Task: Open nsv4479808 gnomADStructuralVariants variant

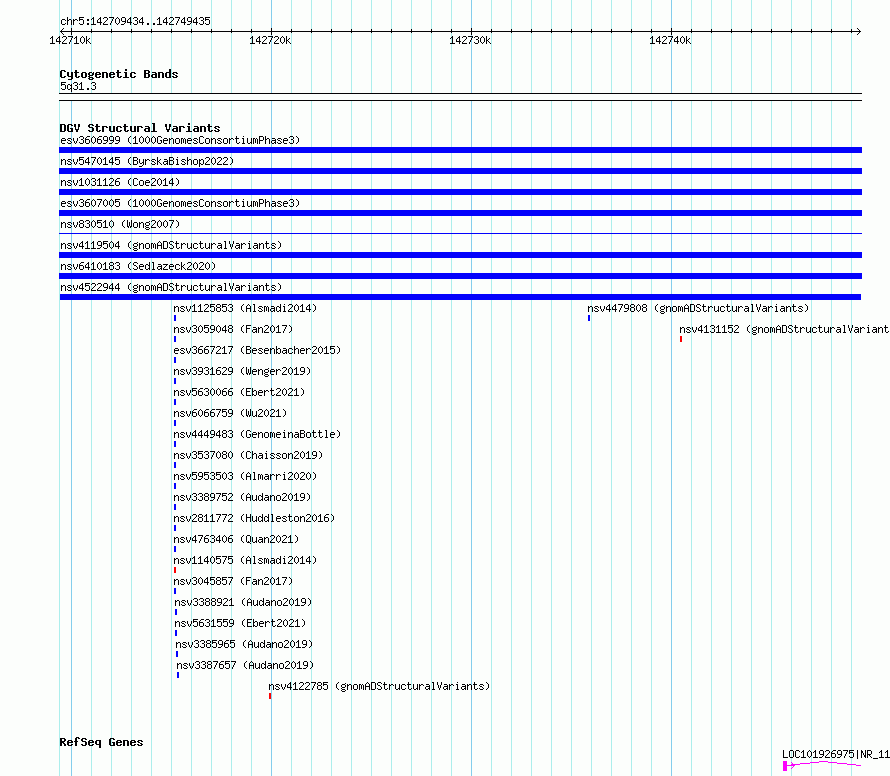Action: pos(698,308)
